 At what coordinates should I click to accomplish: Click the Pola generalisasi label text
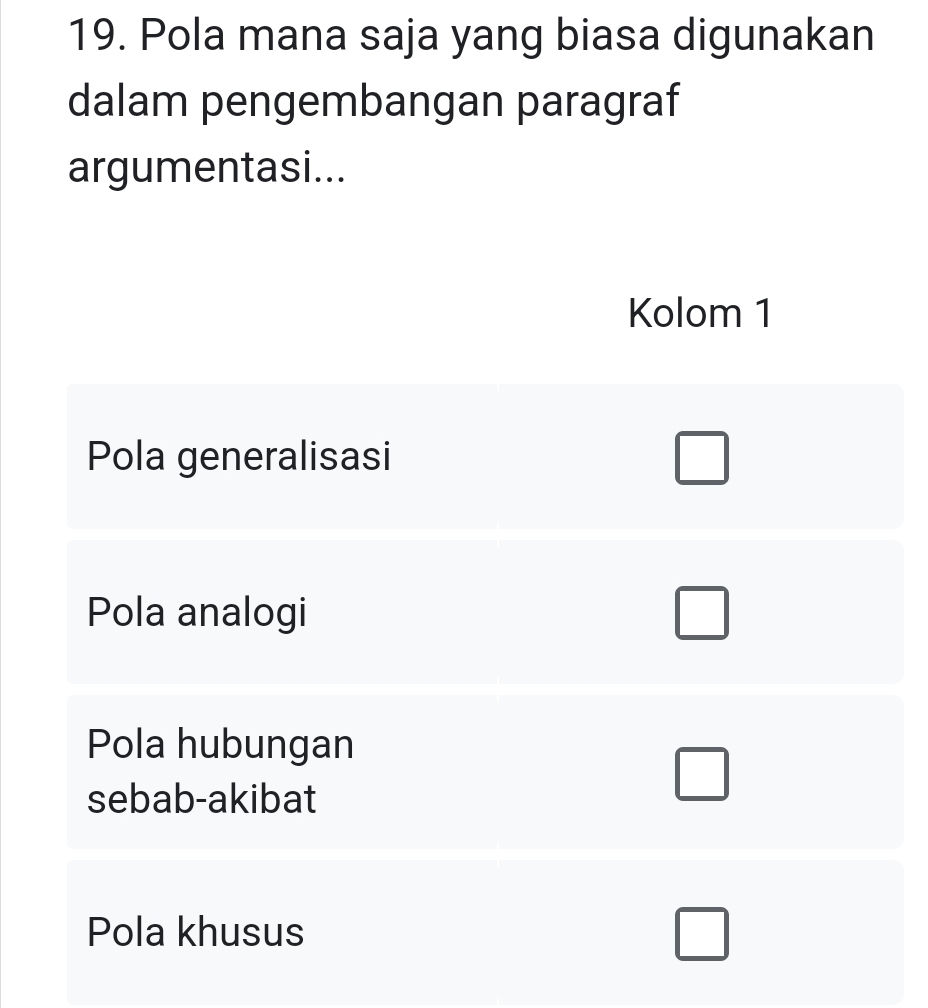[x=239, y=456]
